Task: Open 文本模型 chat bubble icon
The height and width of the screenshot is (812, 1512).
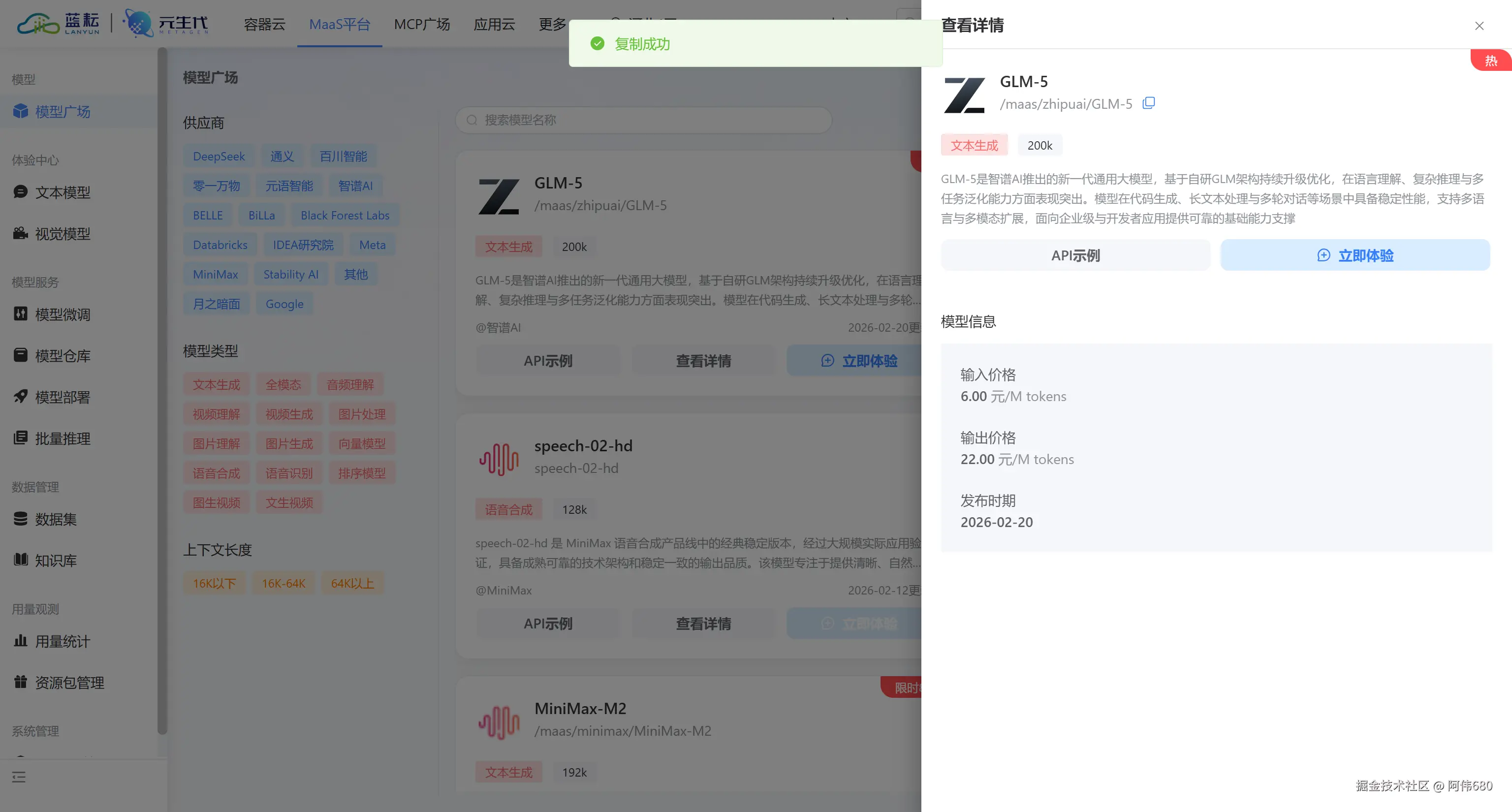Action: (21, 192)
